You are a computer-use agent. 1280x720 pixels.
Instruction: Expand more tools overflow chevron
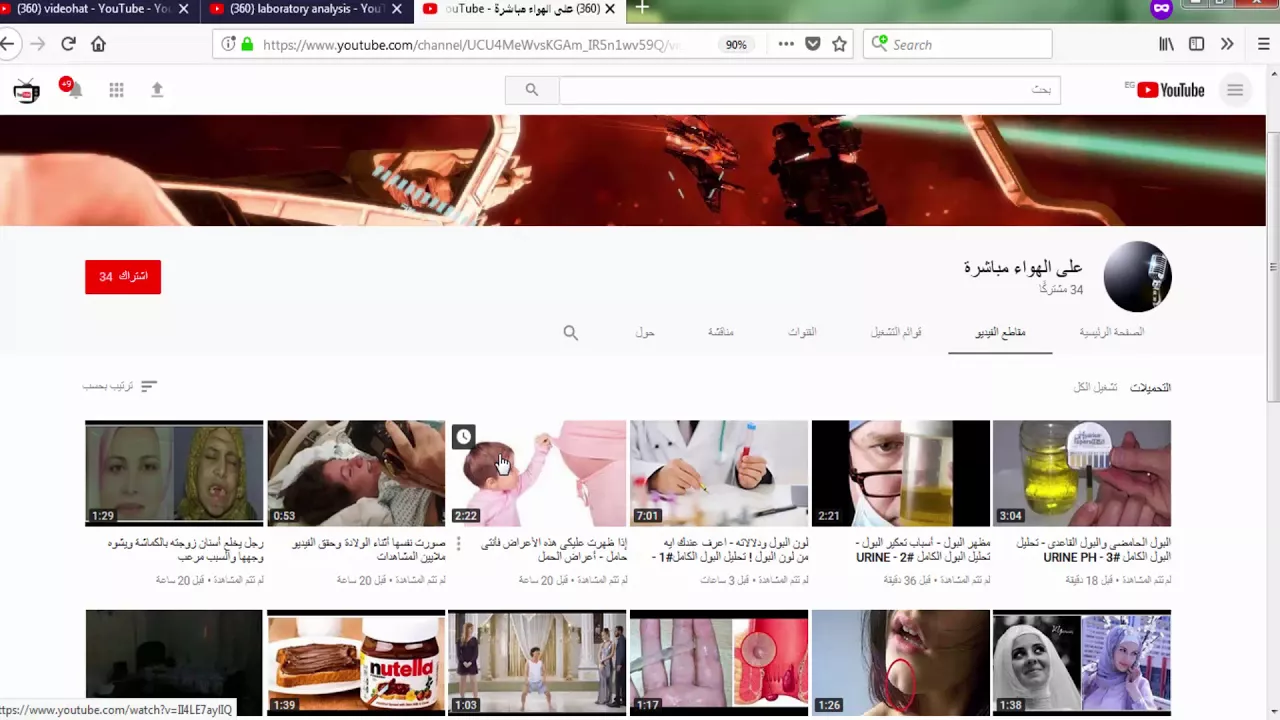click(x=1227, y=44)
